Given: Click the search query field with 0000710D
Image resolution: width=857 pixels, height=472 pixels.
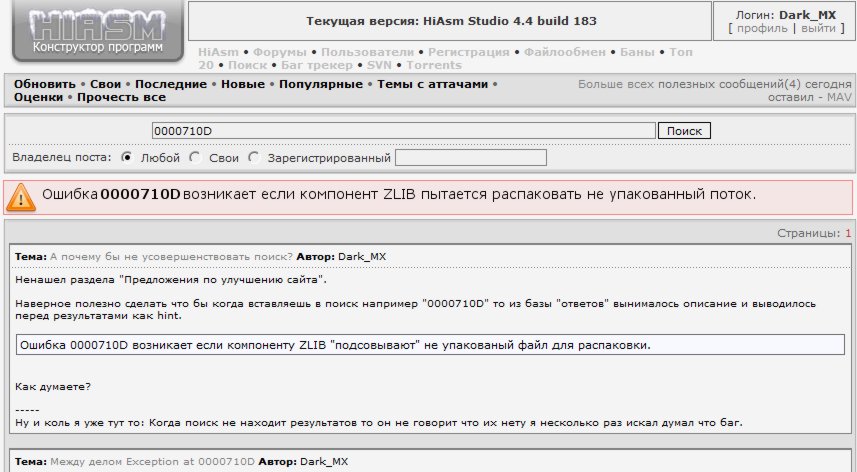Looking at the screenshot, I should pos(403,131).
